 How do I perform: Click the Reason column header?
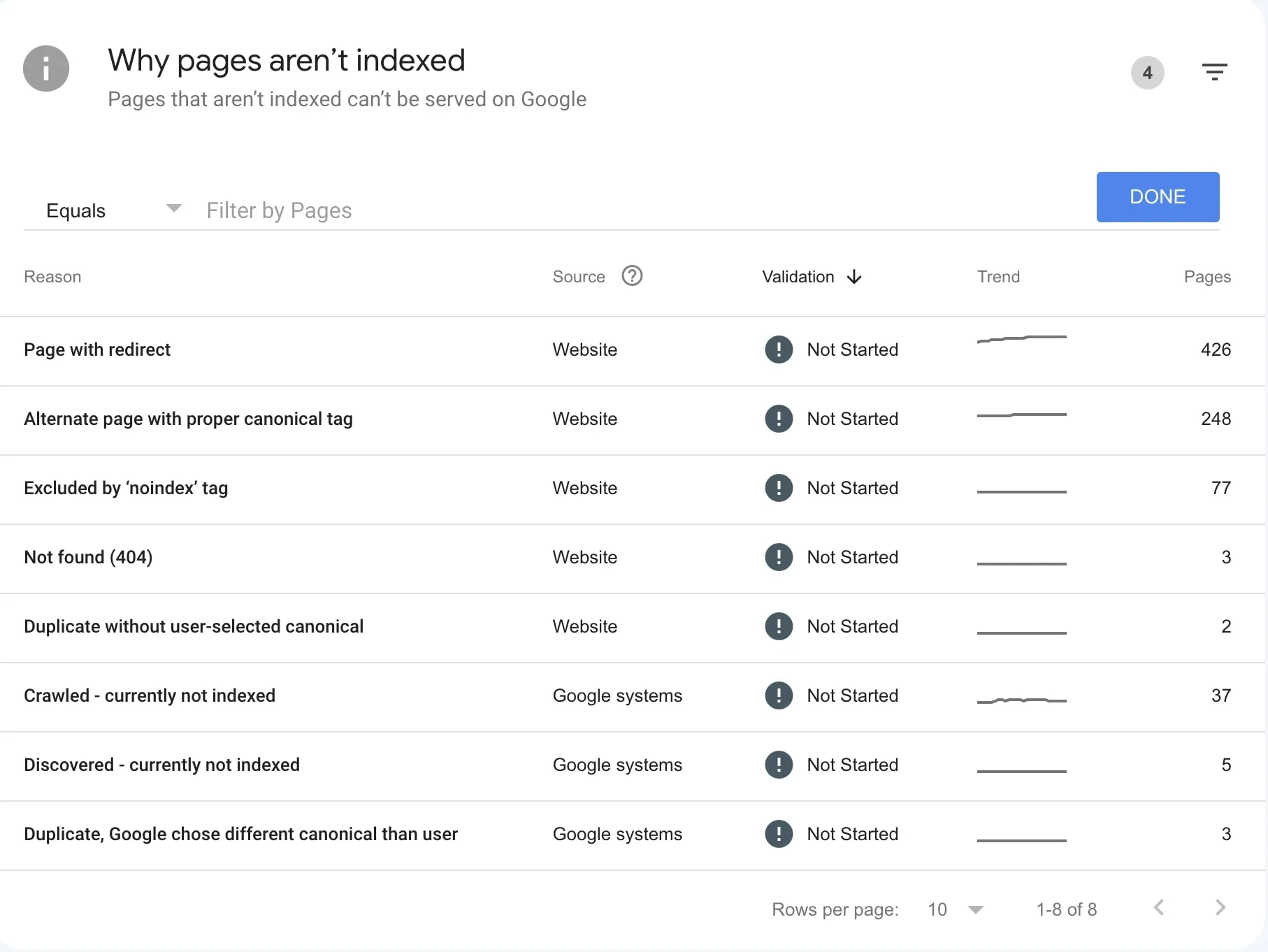tap(52, 277)
